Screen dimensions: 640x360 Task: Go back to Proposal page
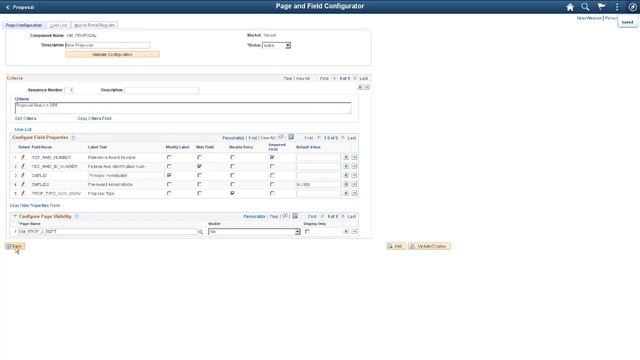(20, 7)
